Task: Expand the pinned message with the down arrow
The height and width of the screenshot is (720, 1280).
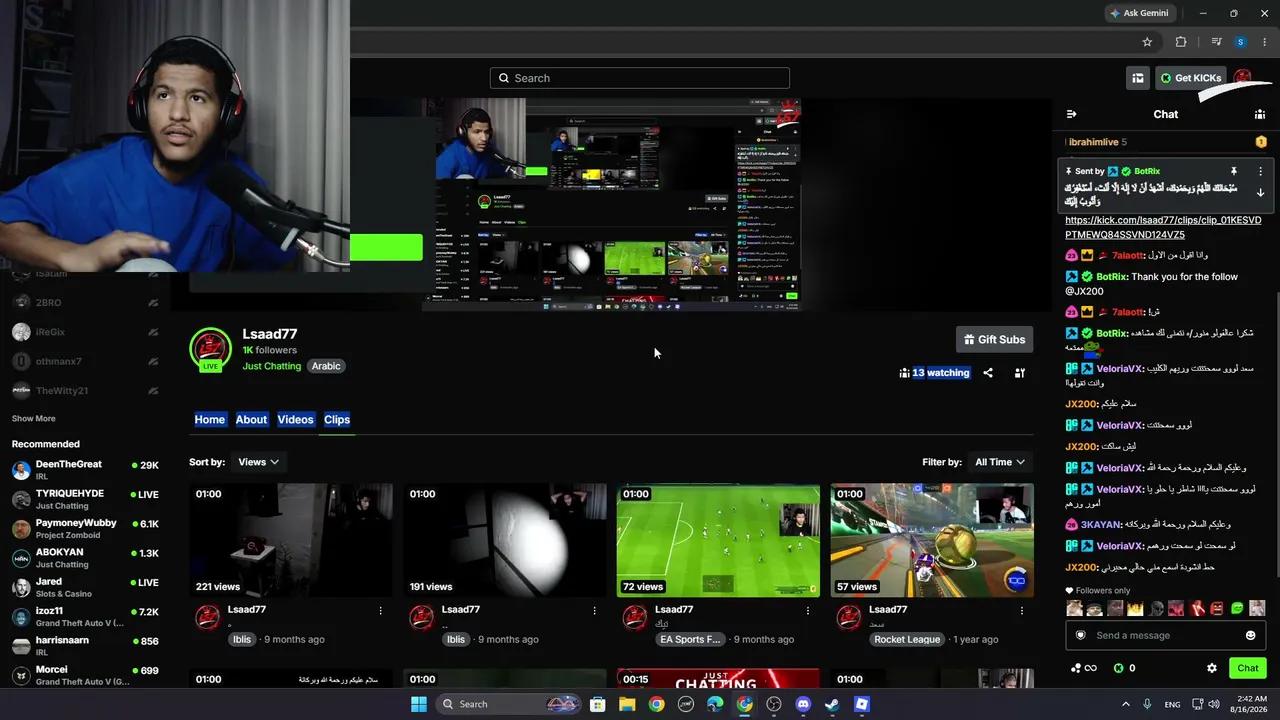Action: [1260, 193]
